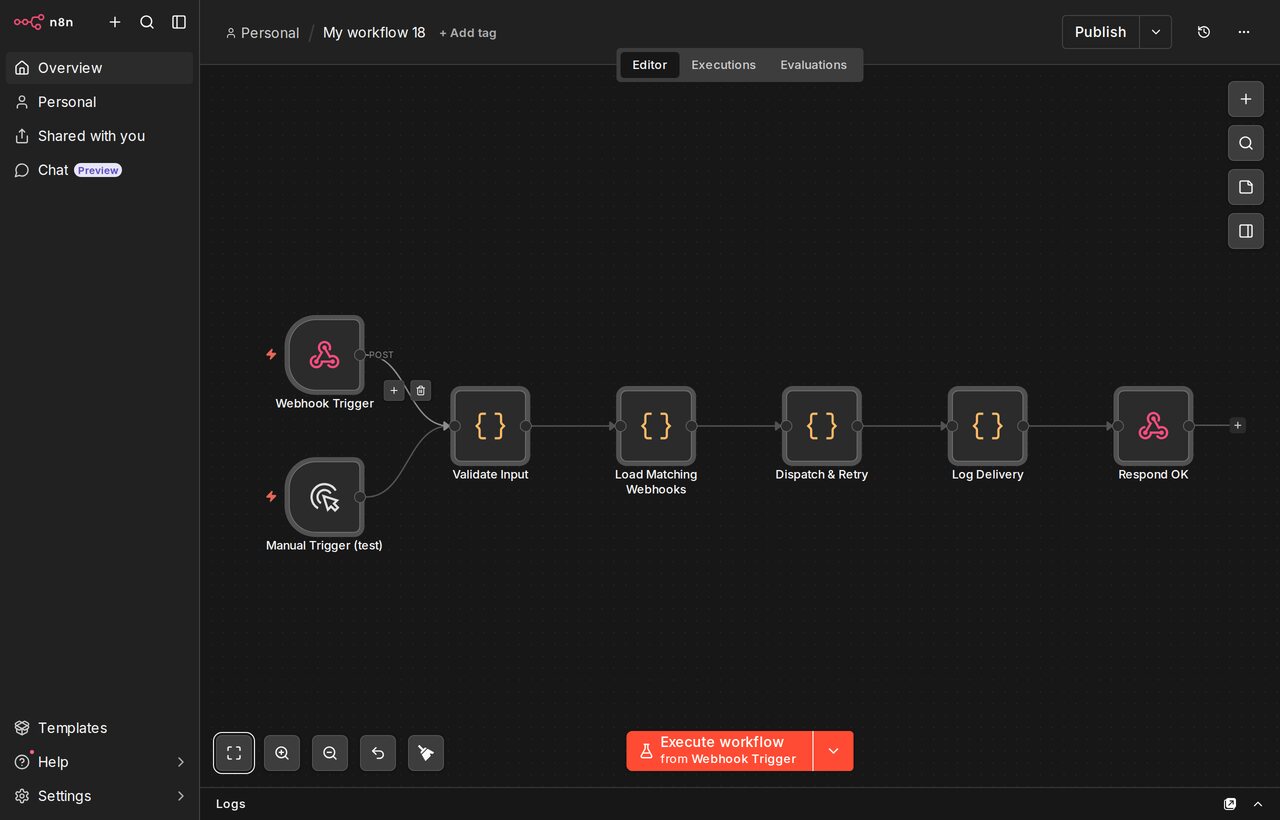Click the Dispatch & Retry label text
The width and height of the screenshot is (1280, 820).
coord(822,475)
